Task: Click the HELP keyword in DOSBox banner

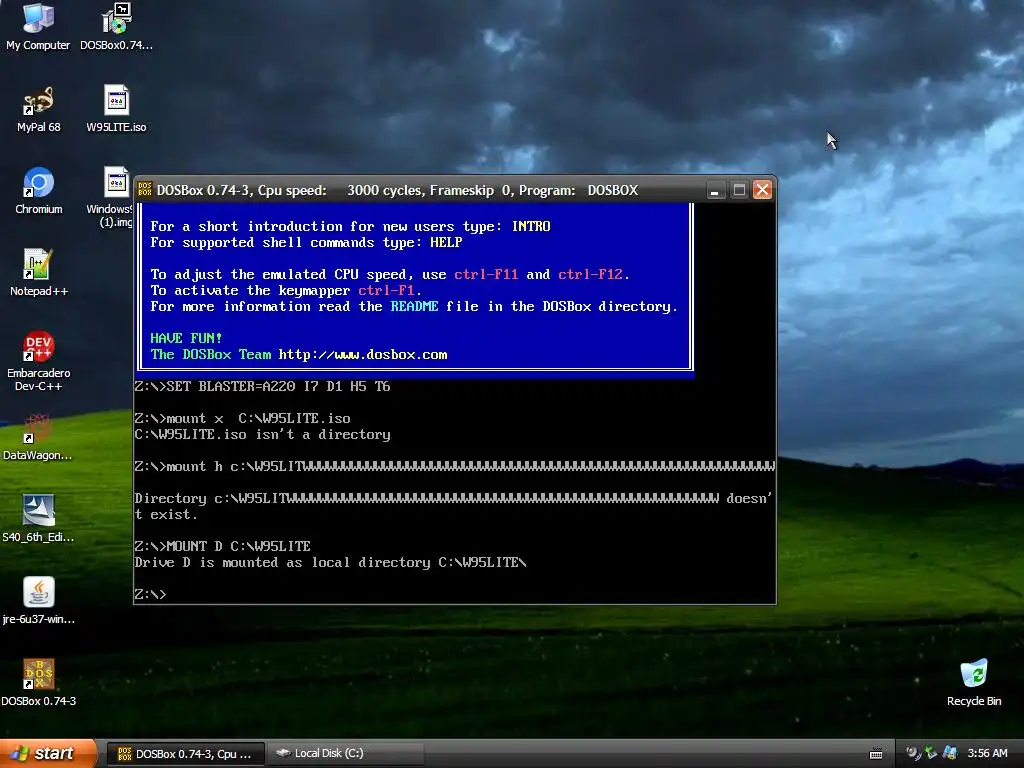Action: 446,242
